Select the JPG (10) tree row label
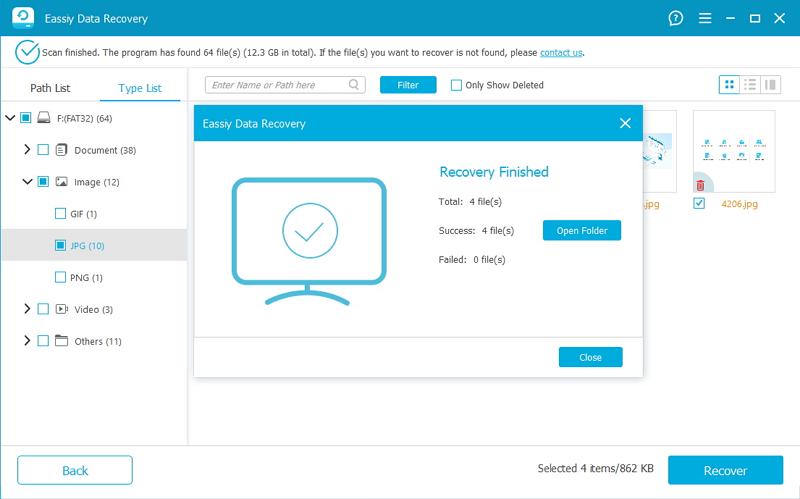The width and height of the screenshot is (800, 499). coord(87,246)
